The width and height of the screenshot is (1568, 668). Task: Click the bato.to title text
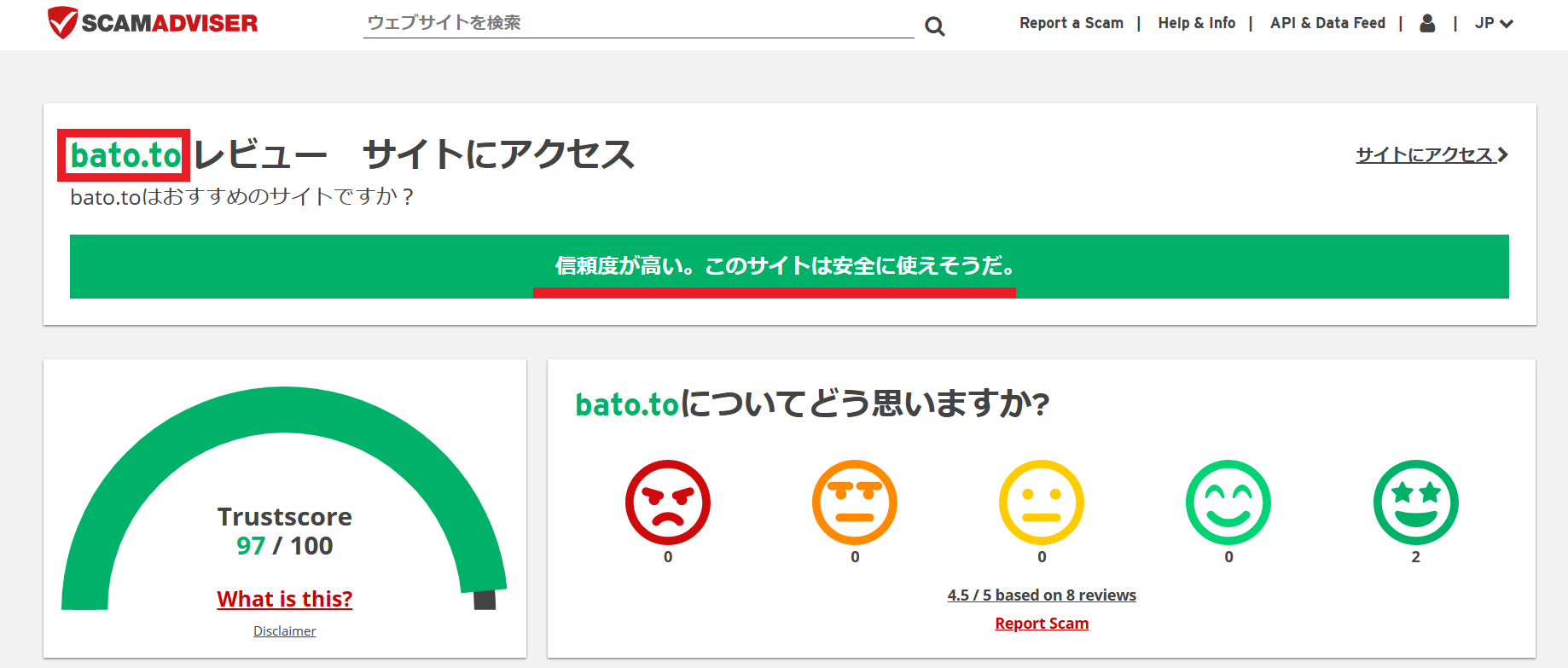coord(125,155)
